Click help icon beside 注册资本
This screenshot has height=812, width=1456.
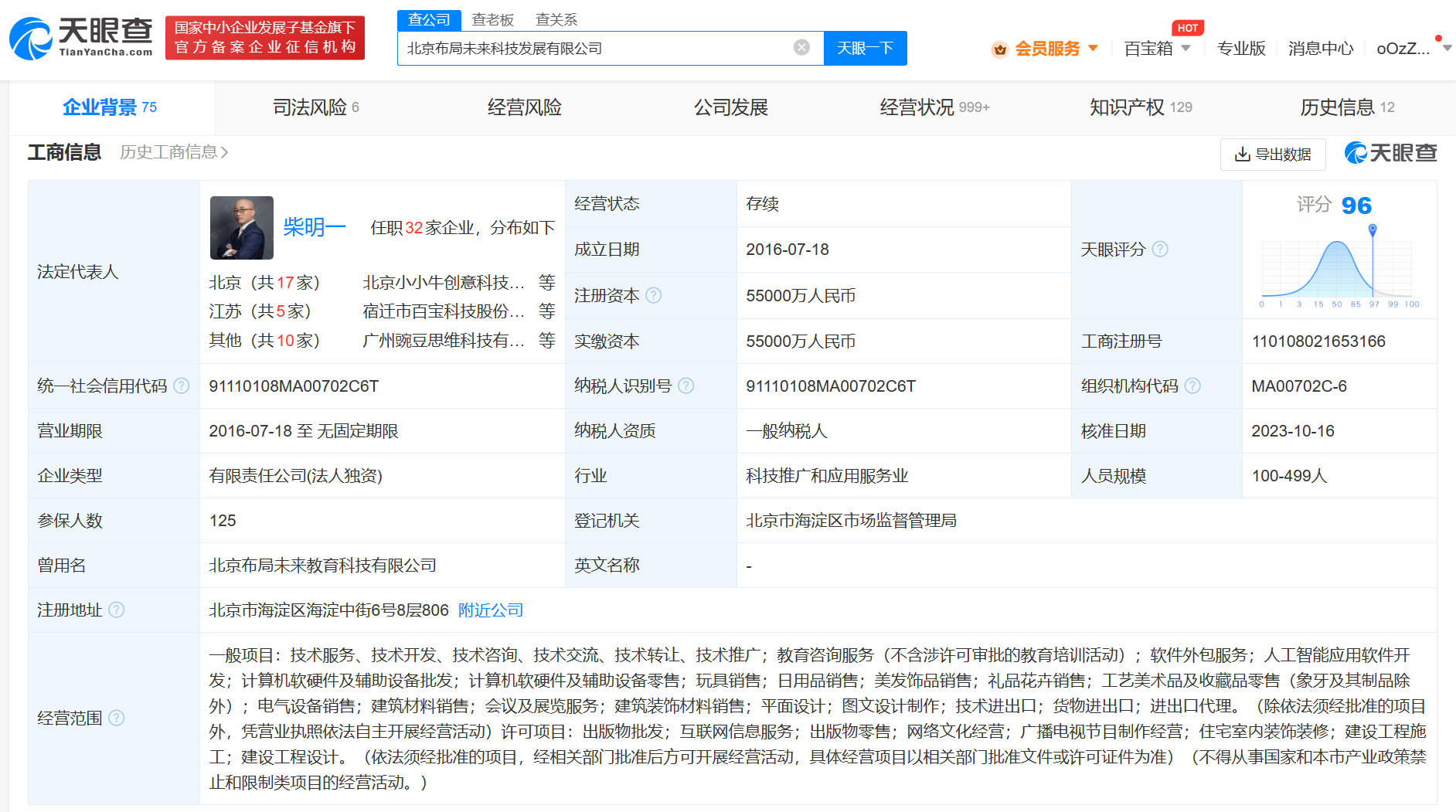point(653,295)
